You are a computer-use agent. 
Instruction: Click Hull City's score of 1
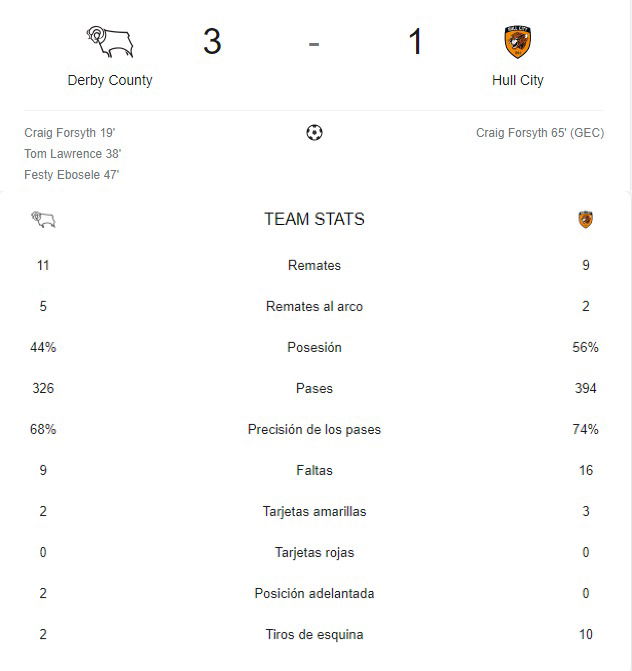(415, 42)
